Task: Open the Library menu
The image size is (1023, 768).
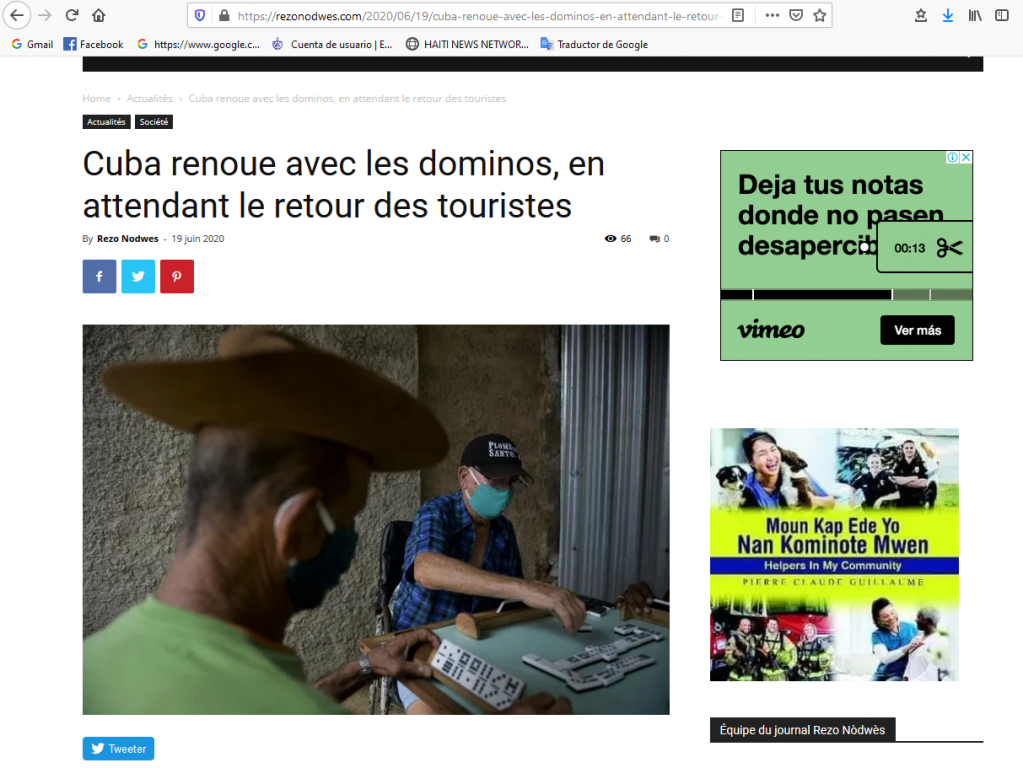Action: pos(974,15)
